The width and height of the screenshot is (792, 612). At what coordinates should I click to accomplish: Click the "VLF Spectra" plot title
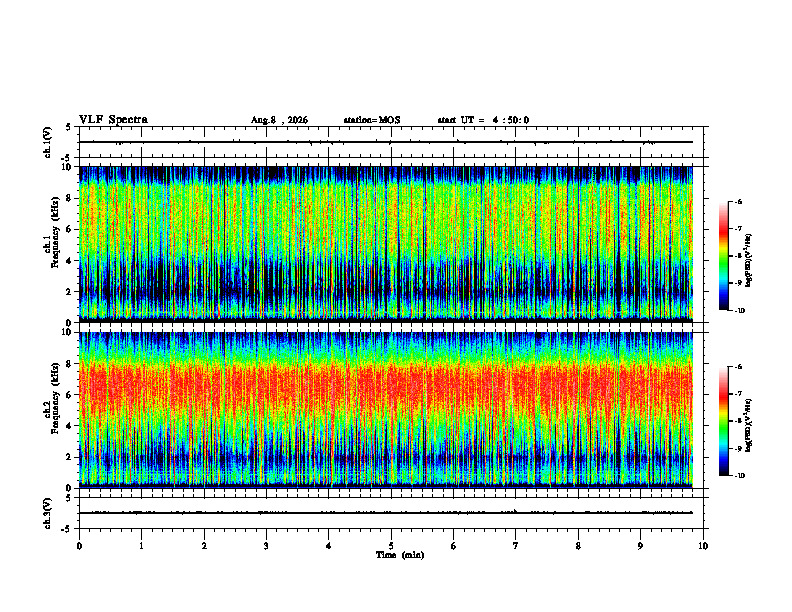(113, 120)
